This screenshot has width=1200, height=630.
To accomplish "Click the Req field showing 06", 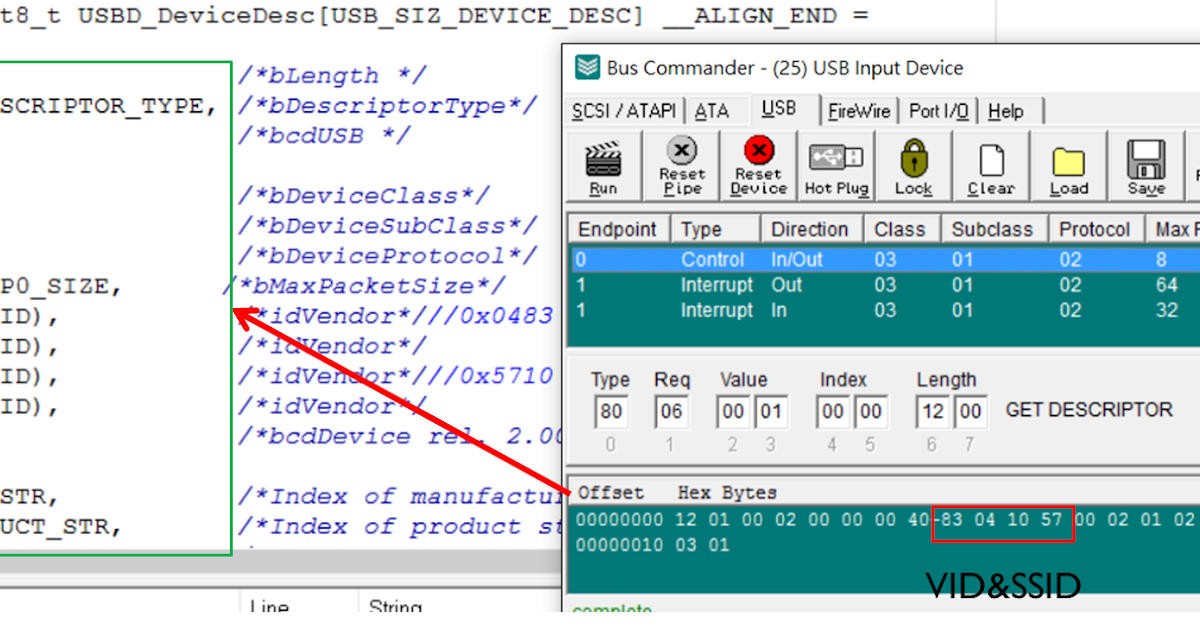I will (x=671, y=411).
